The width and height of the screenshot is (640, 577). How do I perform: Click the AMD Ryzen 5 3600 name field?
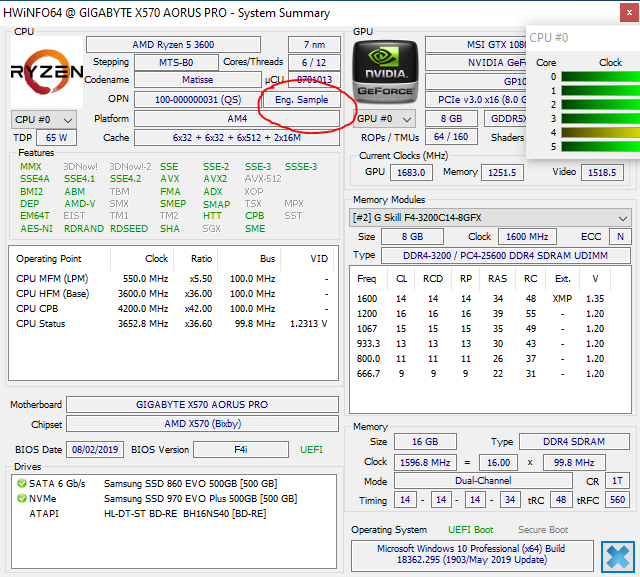pos(173,44)
